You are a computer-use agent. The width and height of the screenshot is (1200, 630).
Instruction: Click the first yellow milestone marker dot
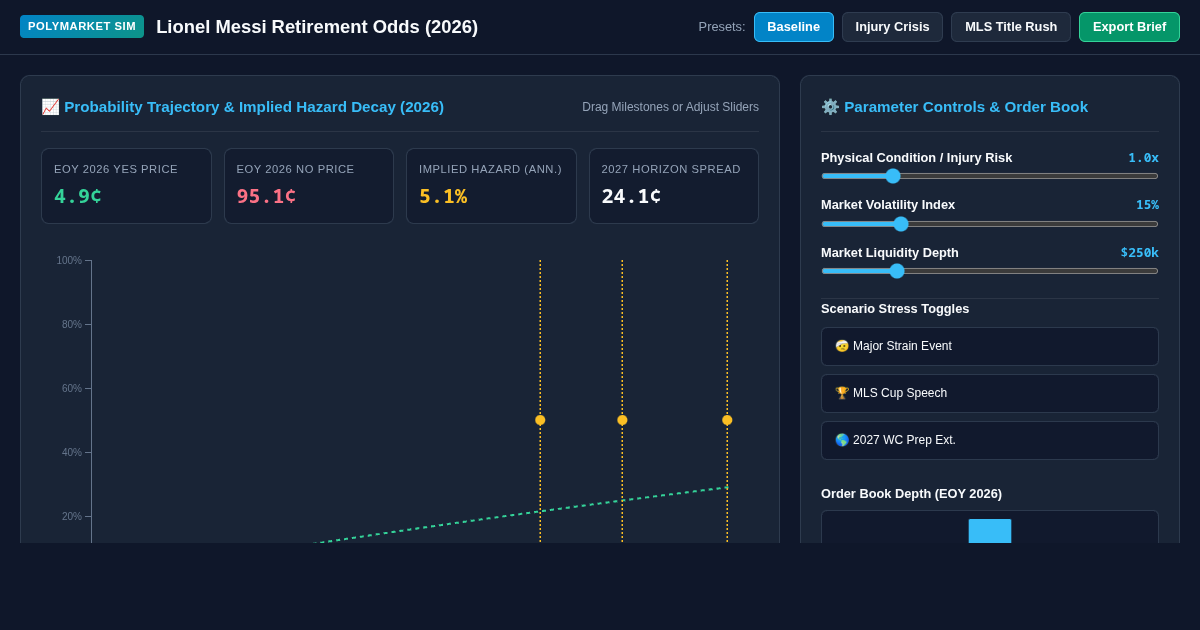(540, 420)
